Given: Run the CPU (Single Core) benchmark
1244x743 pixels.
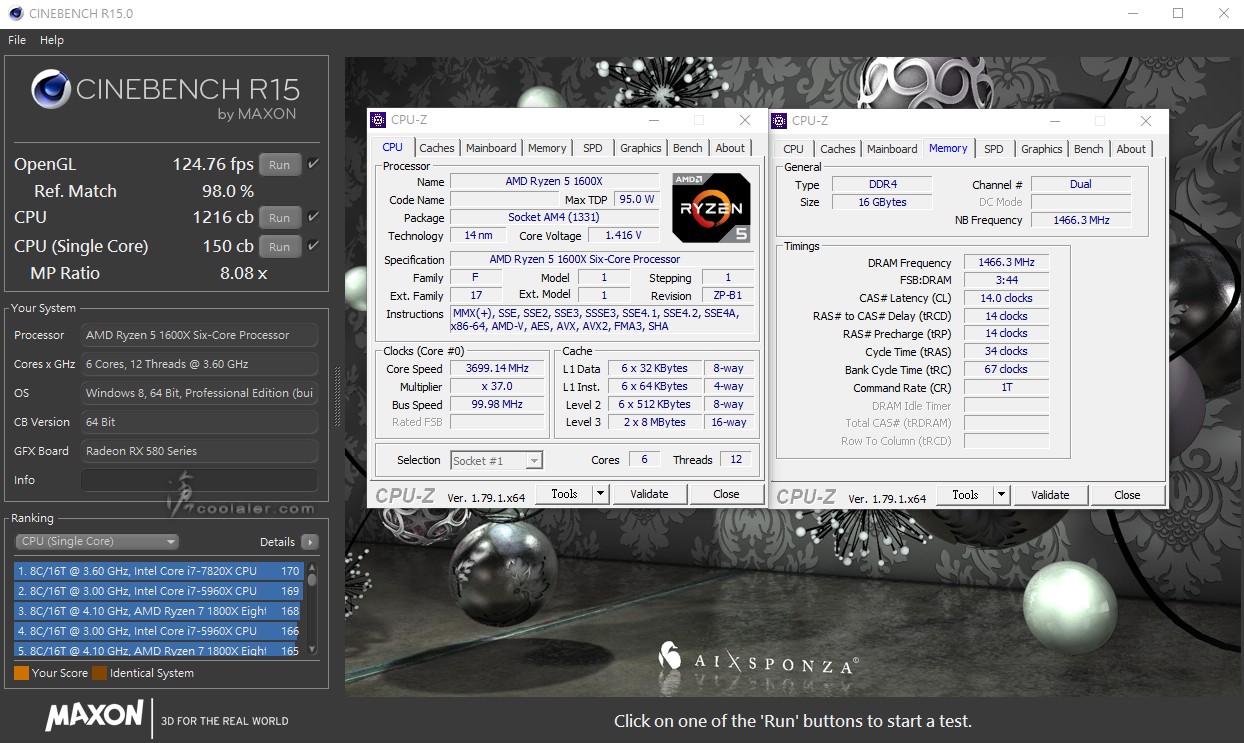Looking at the screenshot, I should point(280,246).
